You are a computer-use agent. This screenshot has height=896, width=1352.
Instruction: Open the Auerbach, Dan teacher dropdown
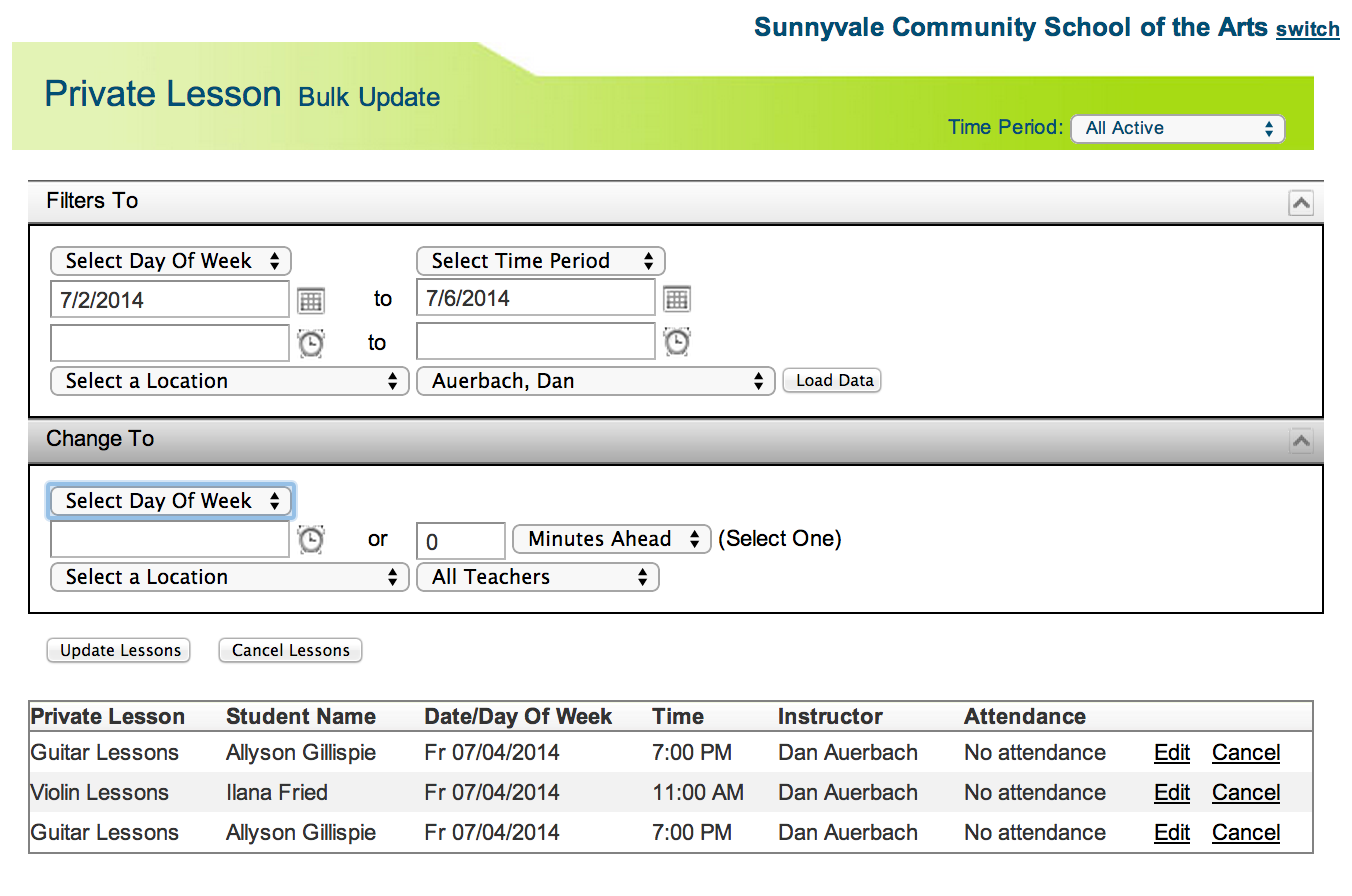(595, 381)
